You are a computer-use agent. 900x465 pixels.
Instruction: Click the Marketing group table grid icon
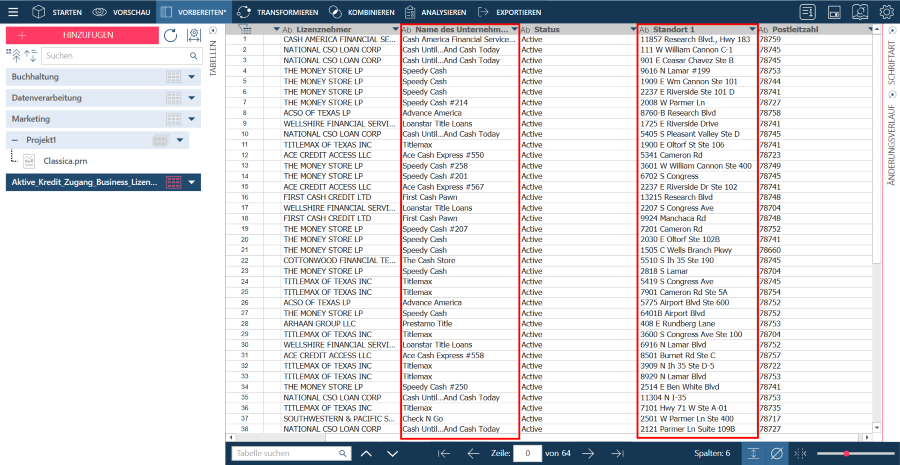(x=173, y=119)
